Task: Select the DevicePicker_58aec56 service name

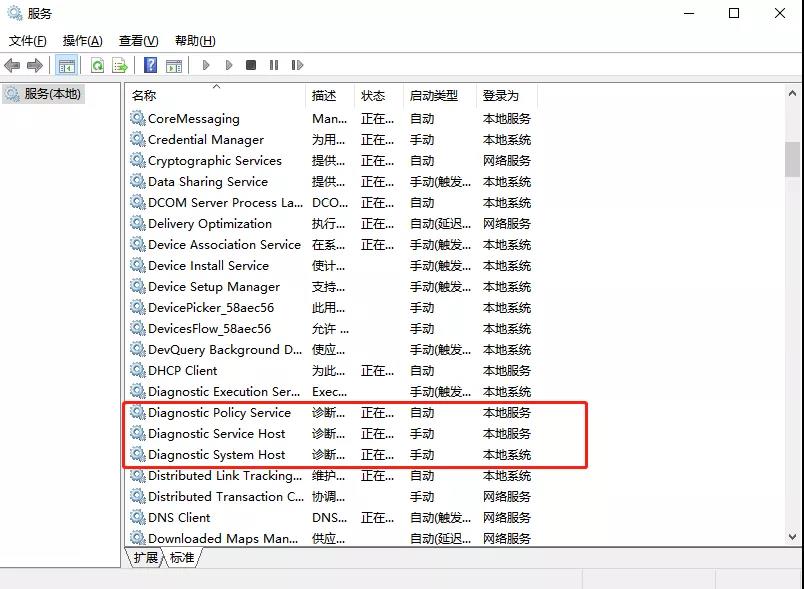Action: [211, 308]
